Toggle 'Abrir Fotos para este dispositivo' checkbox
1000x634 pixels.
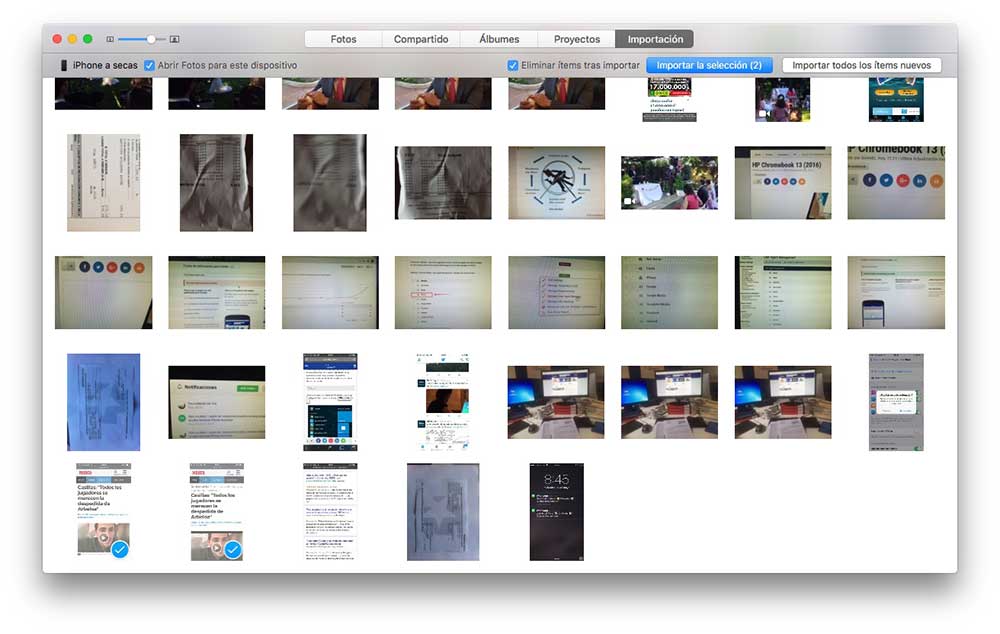tap(149, 65)
